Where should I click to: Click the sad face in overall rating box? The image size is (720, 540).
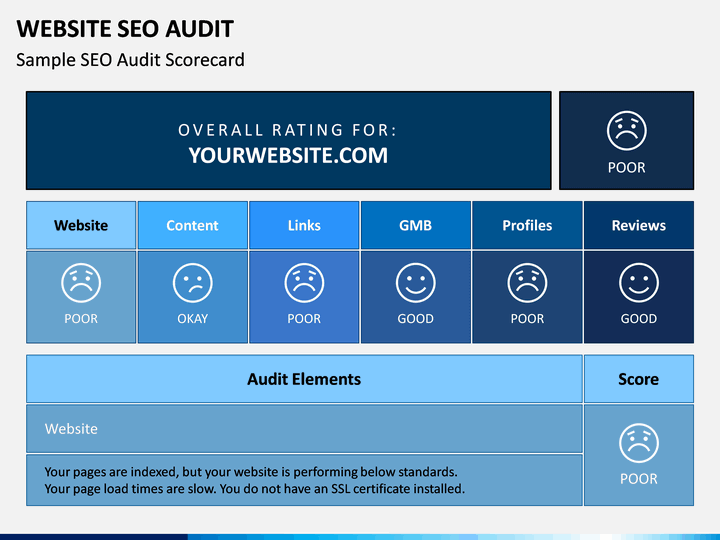626,130
